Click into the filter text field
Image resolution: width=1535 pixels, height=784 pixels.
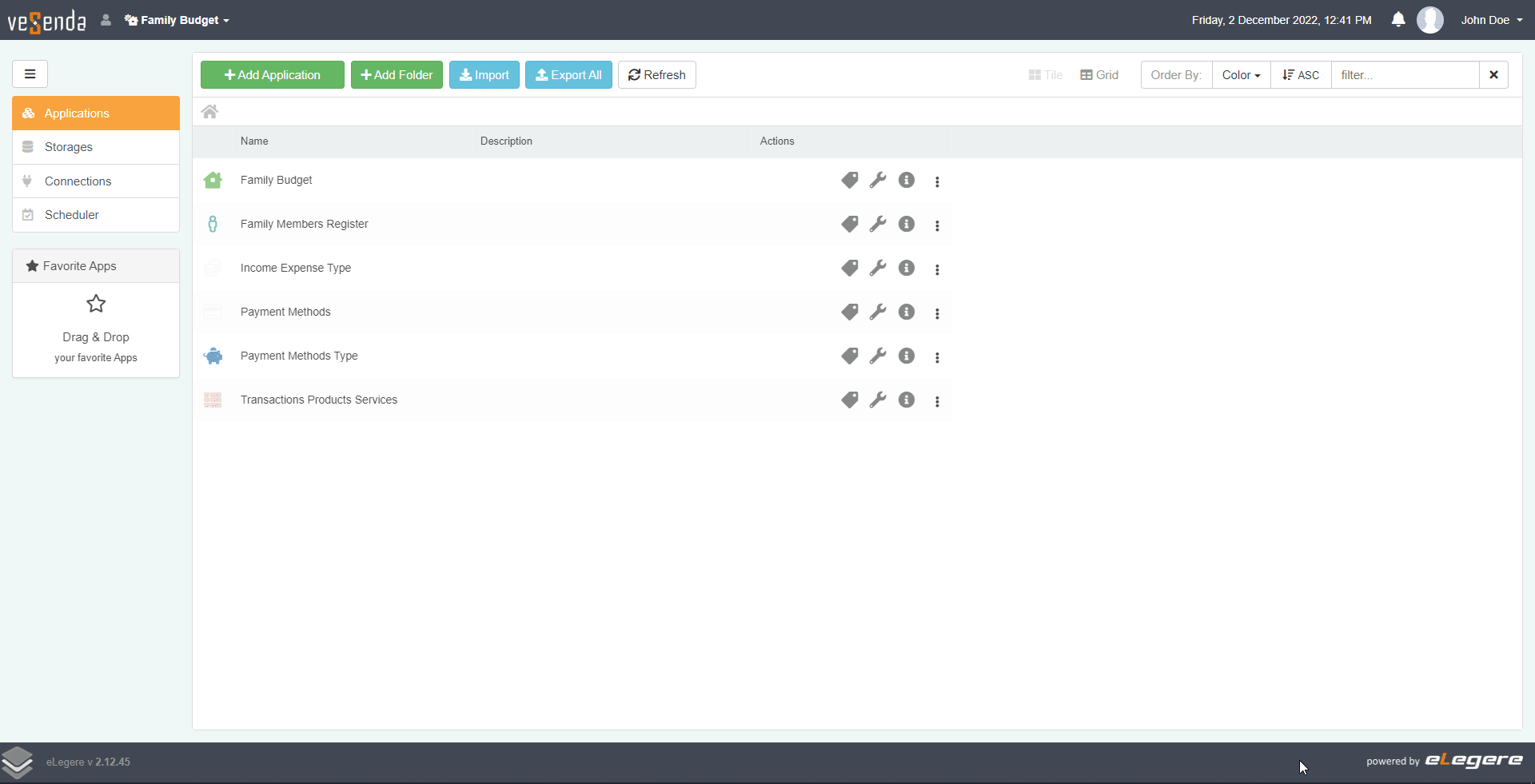coord(1405,75)
